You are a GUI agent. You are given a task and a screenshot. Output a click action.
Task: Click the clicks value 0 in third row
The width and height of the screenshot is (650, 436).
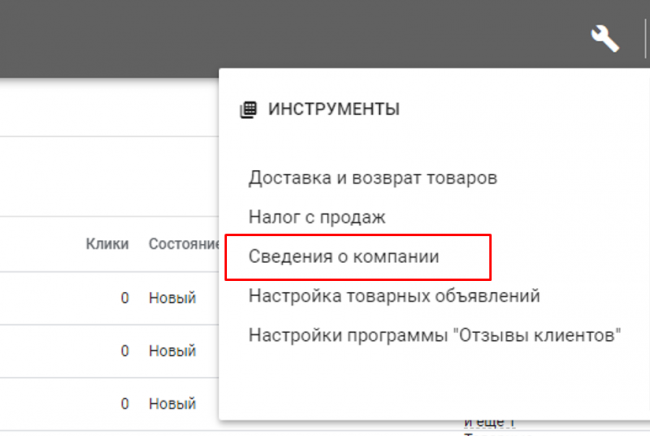(x=125, y=404)
